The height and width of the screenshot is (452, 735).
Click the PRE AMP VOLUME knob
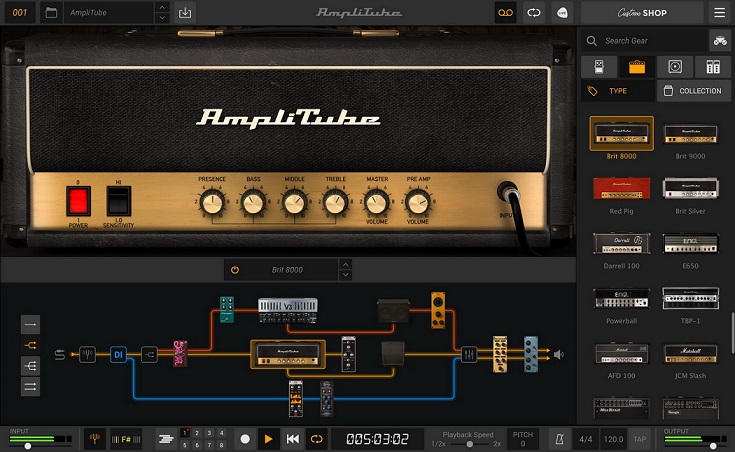coord(418,203)
